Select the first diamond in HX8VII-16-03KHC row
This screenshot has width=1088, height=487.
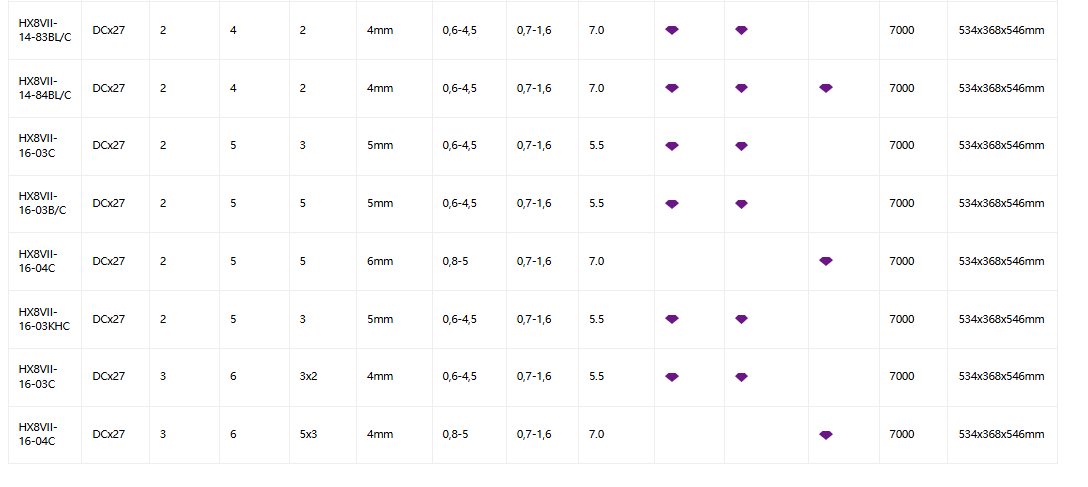672,319
